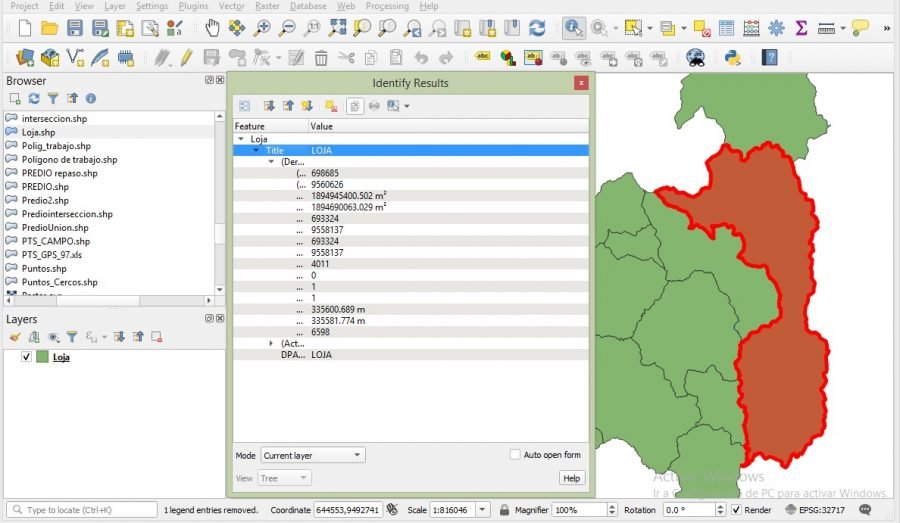Click the Statistical Summary sigma icon
The height and width of the screenshot is (523, 900).
[801, 28]
